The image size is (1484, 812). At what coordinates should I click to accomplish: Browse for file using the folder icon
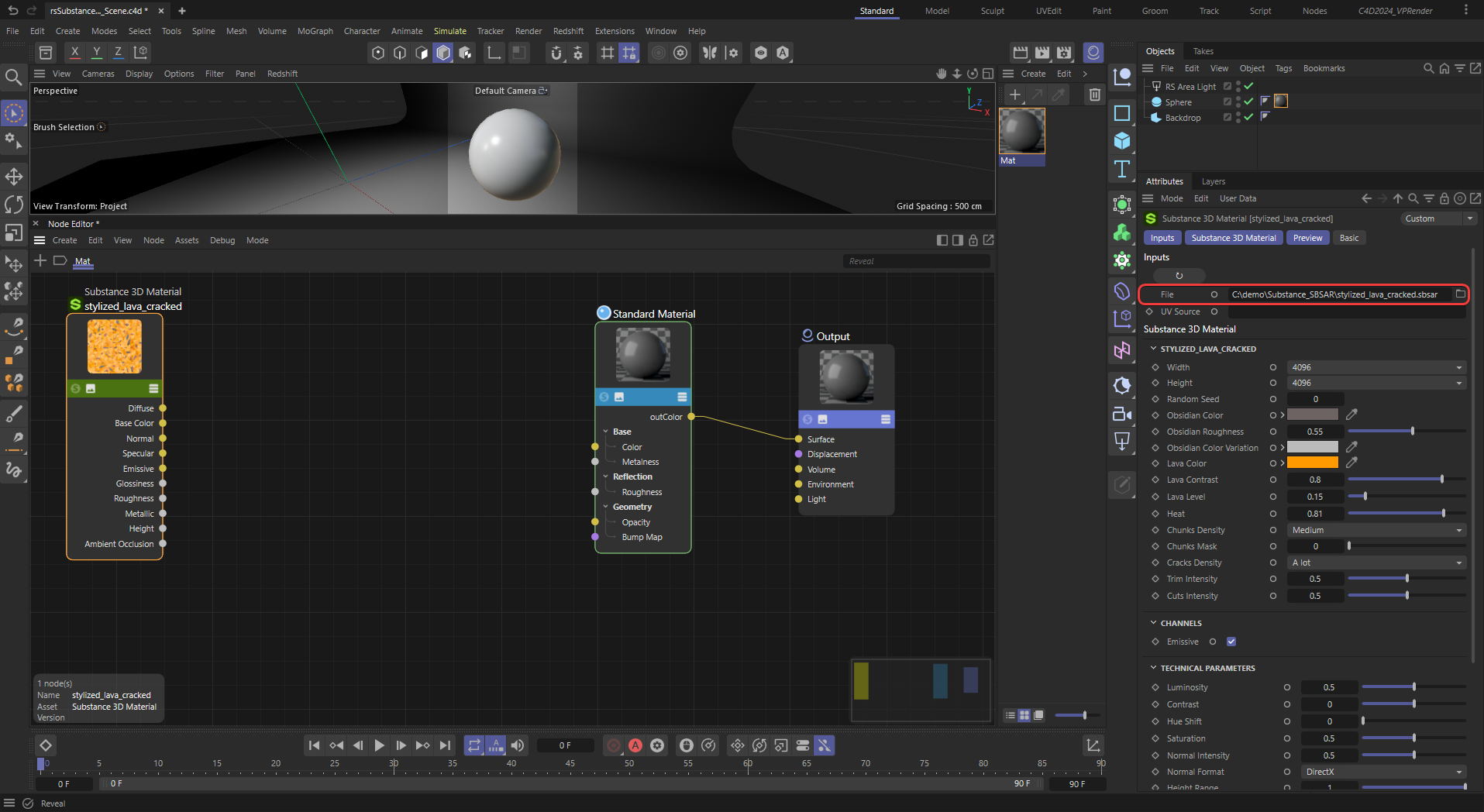pyautogui.click(x=1460, y=294)
